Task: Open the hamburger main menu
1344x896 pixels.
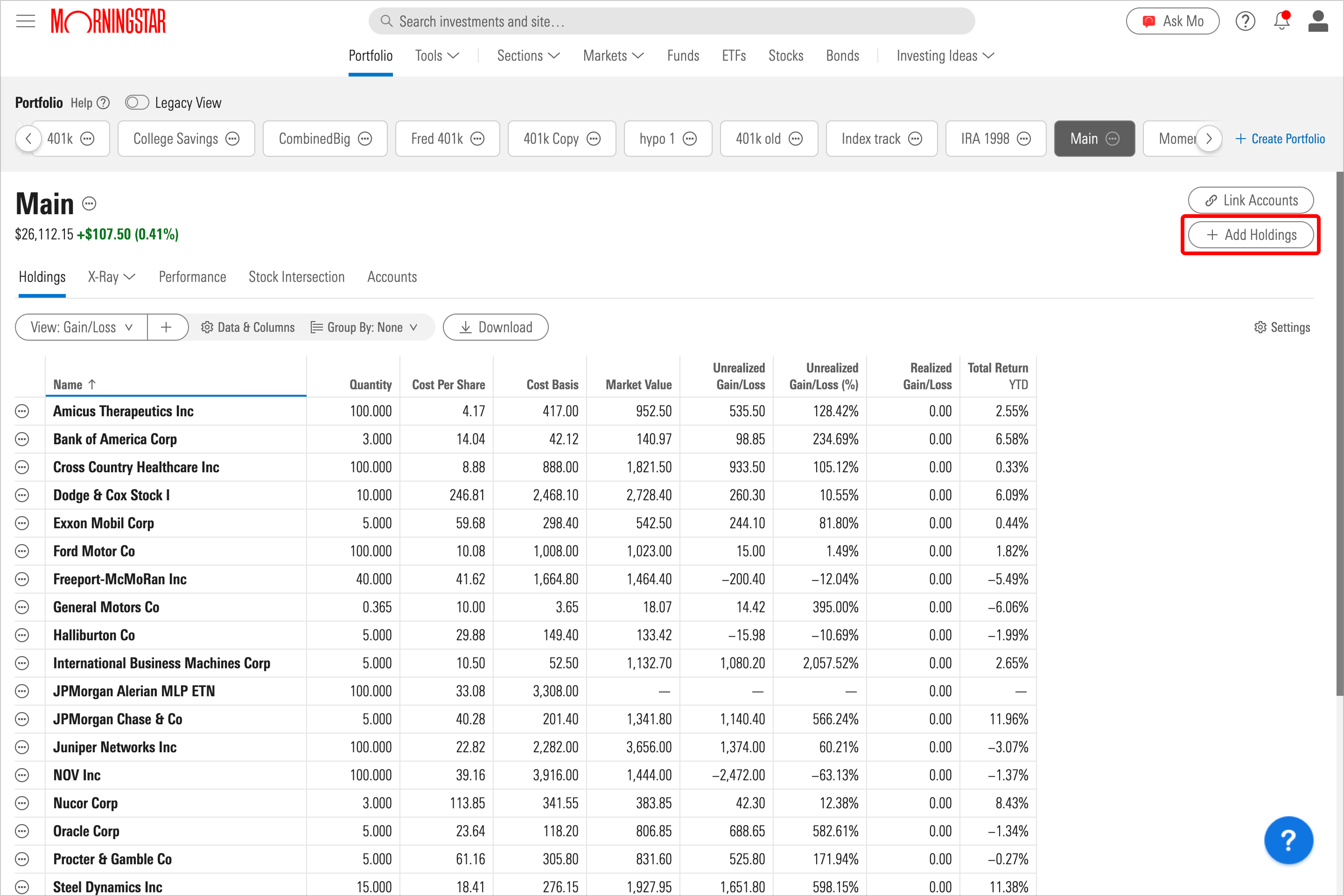Action: [25, 22]
